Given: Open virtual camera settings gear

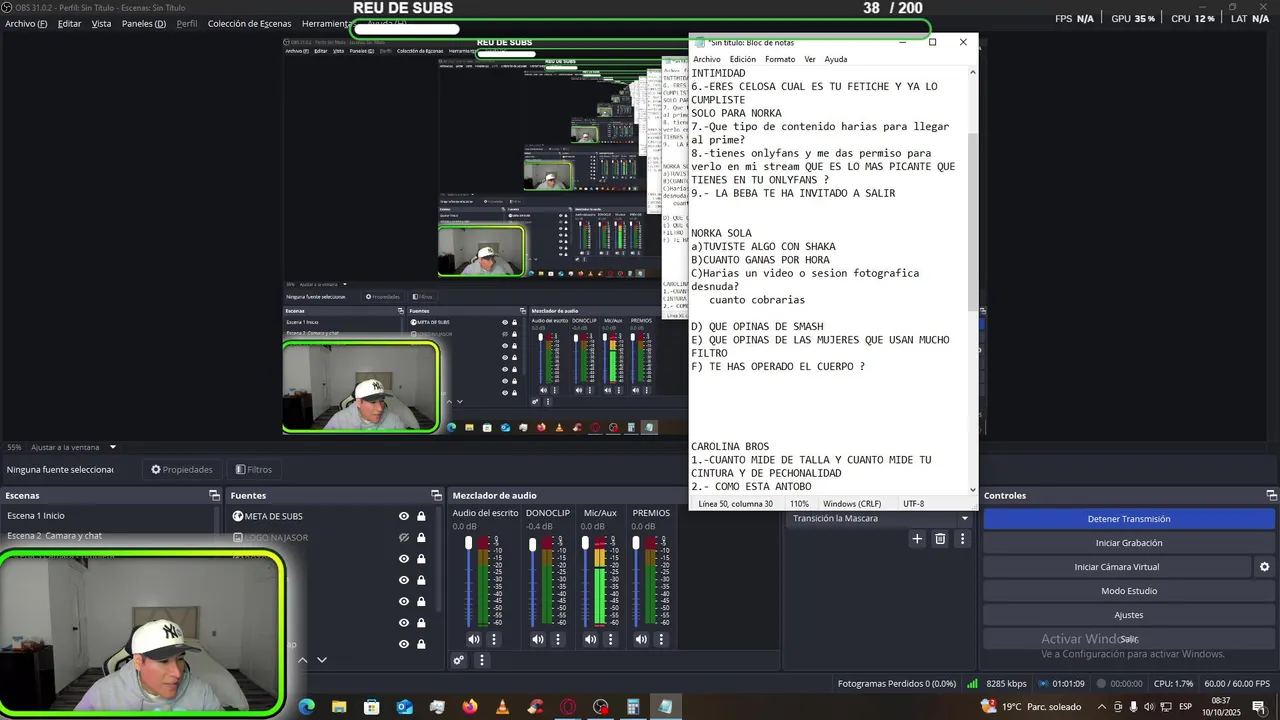Looking at the screenshot, I should tap(1265, 567).
